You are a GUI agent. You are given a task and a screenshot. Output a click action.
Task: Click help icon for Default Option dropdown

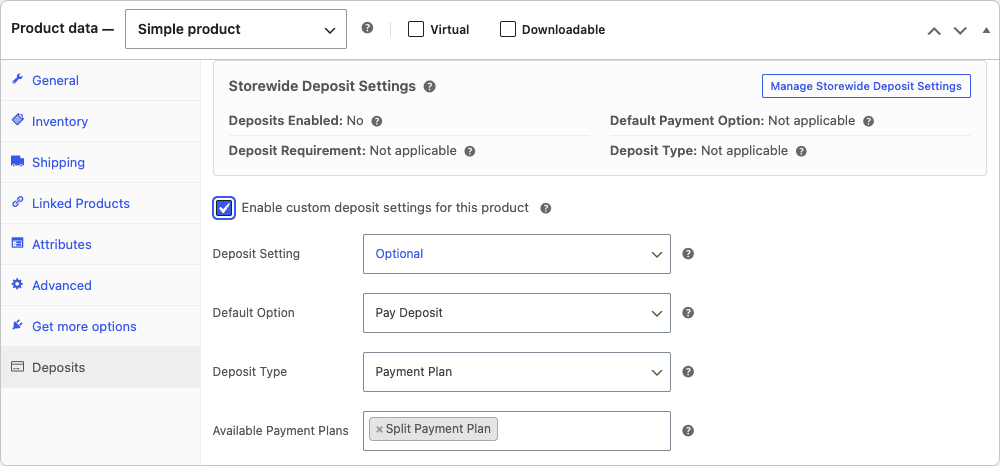(x=688, y=313)
